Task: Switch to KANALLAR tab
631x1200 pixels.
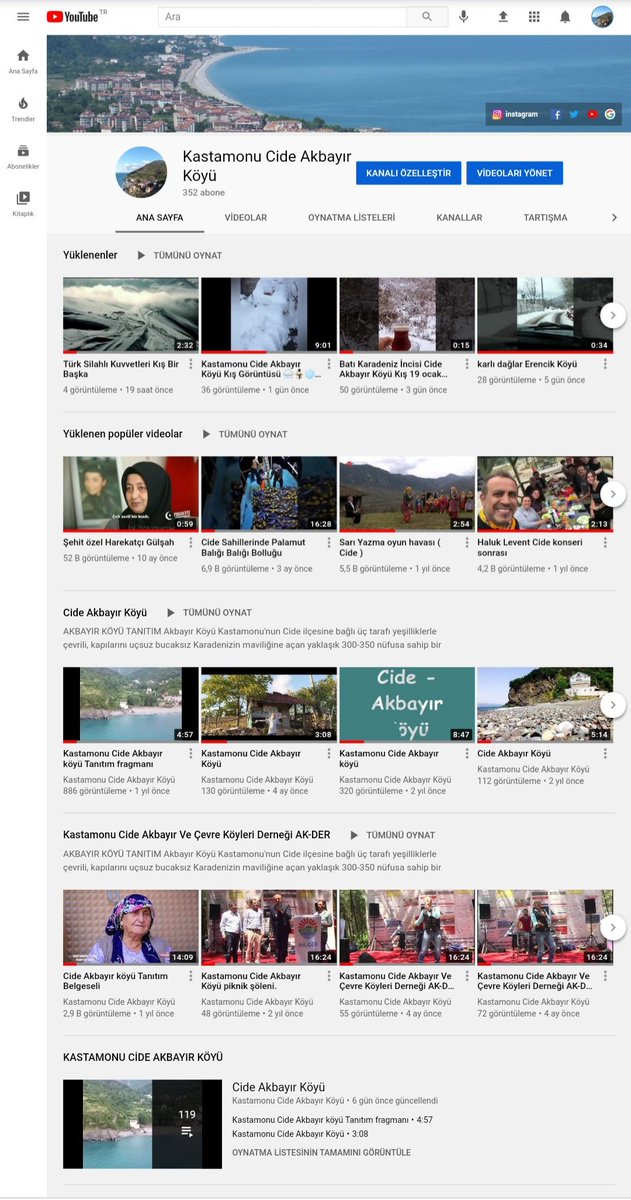Action: click(x=460, y=217)
